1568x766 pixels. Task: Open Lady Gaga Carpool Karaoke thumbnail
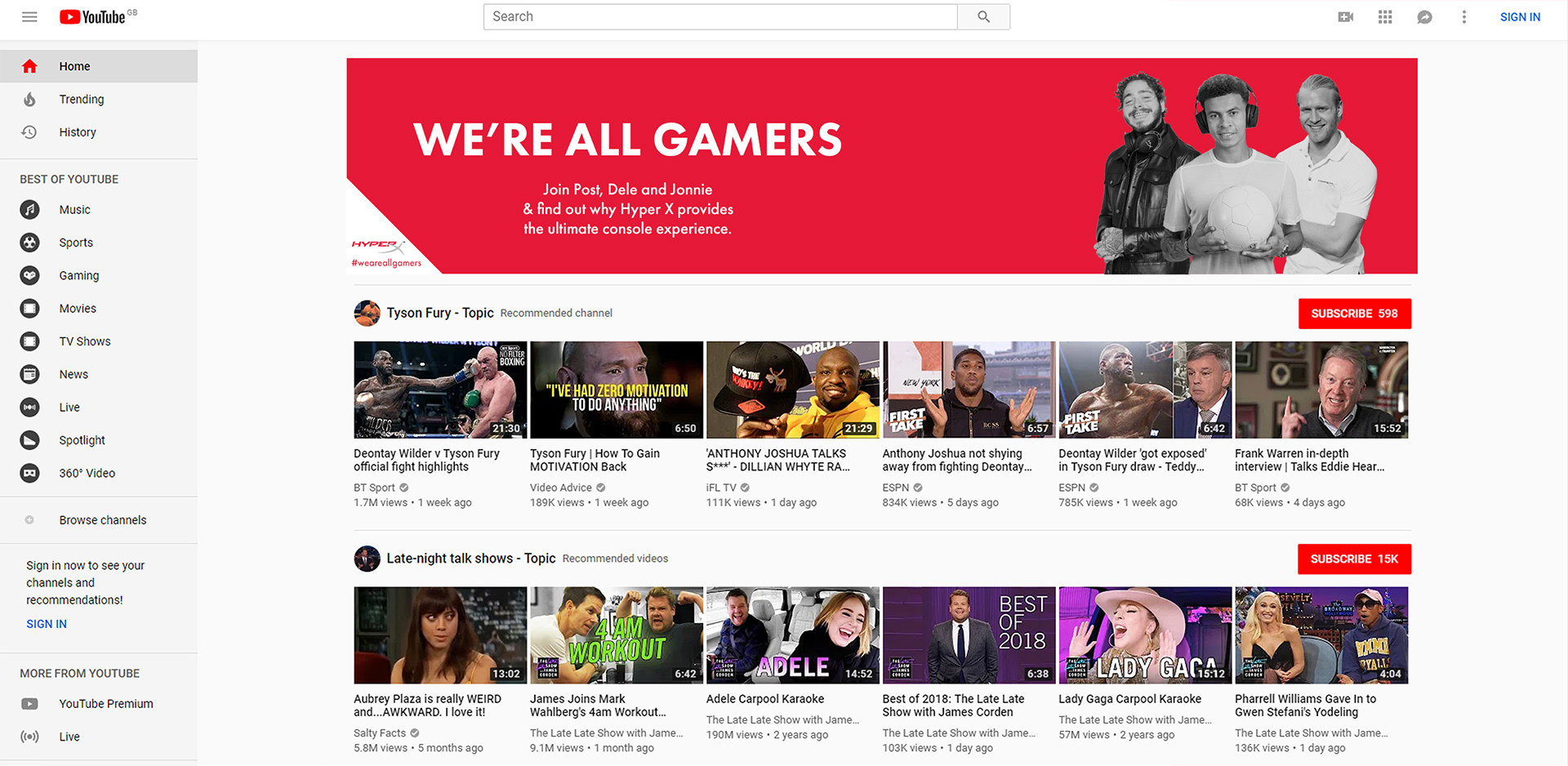1145,635
